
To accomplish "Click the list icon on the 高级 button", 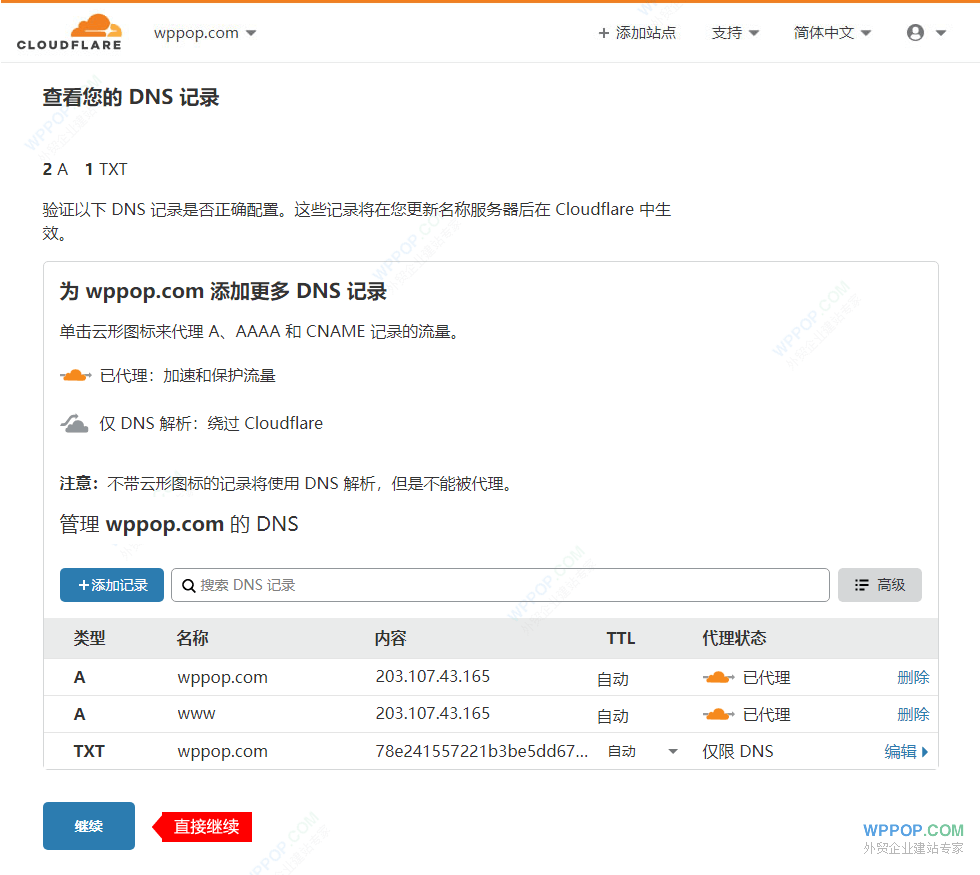I will coord(862,585).
